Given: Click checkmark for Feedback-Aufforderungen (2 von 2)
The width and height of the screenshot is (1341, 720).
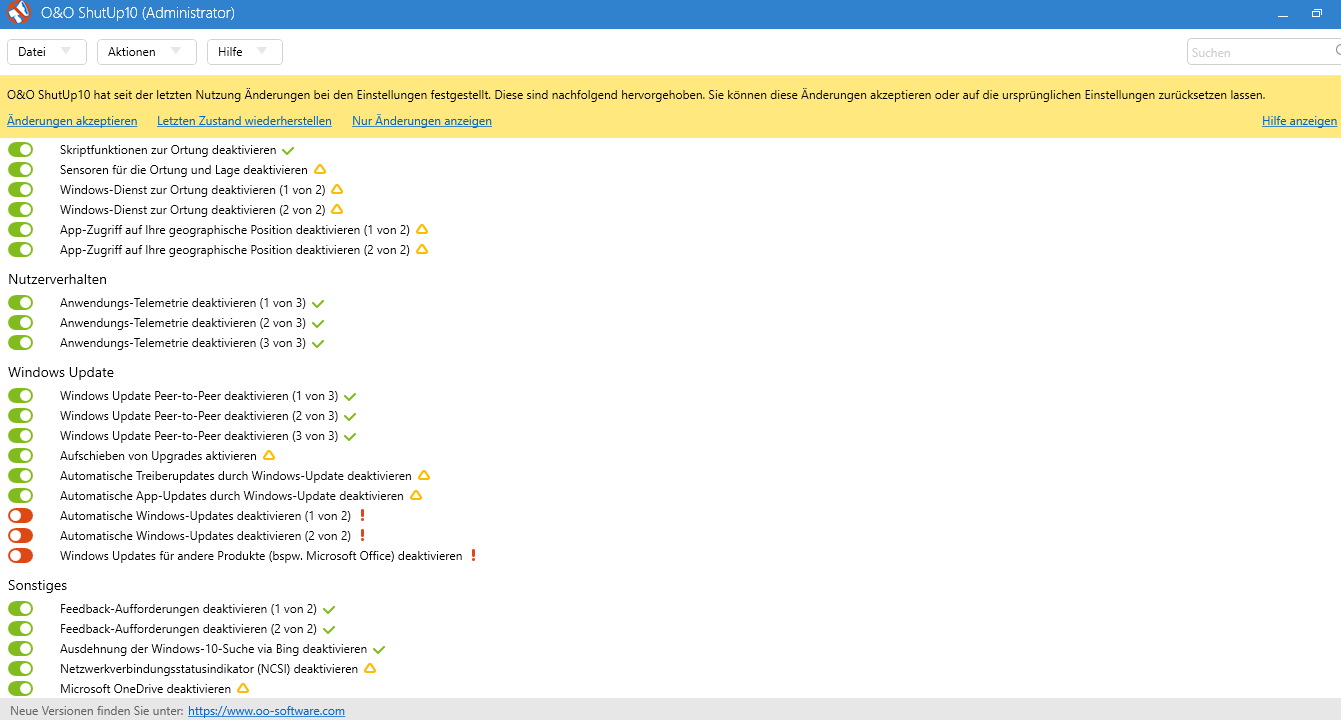Looking at the screenshot, I should (x=329, y=629).
